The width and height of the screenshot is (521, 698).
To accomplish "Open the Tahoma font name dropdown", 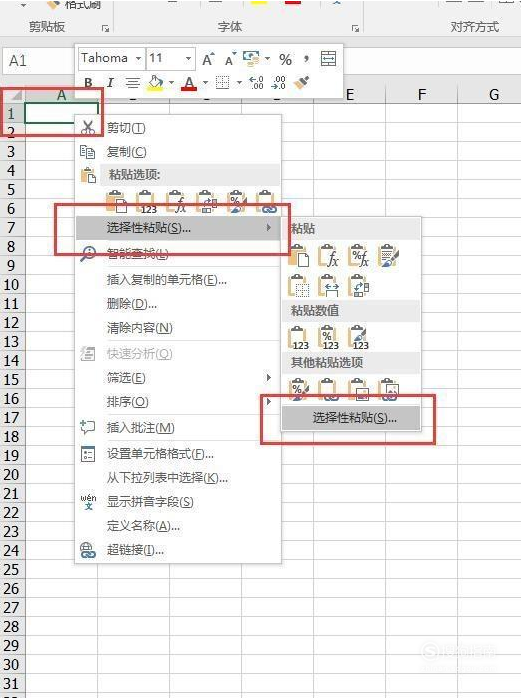I will tap(138, 58).
